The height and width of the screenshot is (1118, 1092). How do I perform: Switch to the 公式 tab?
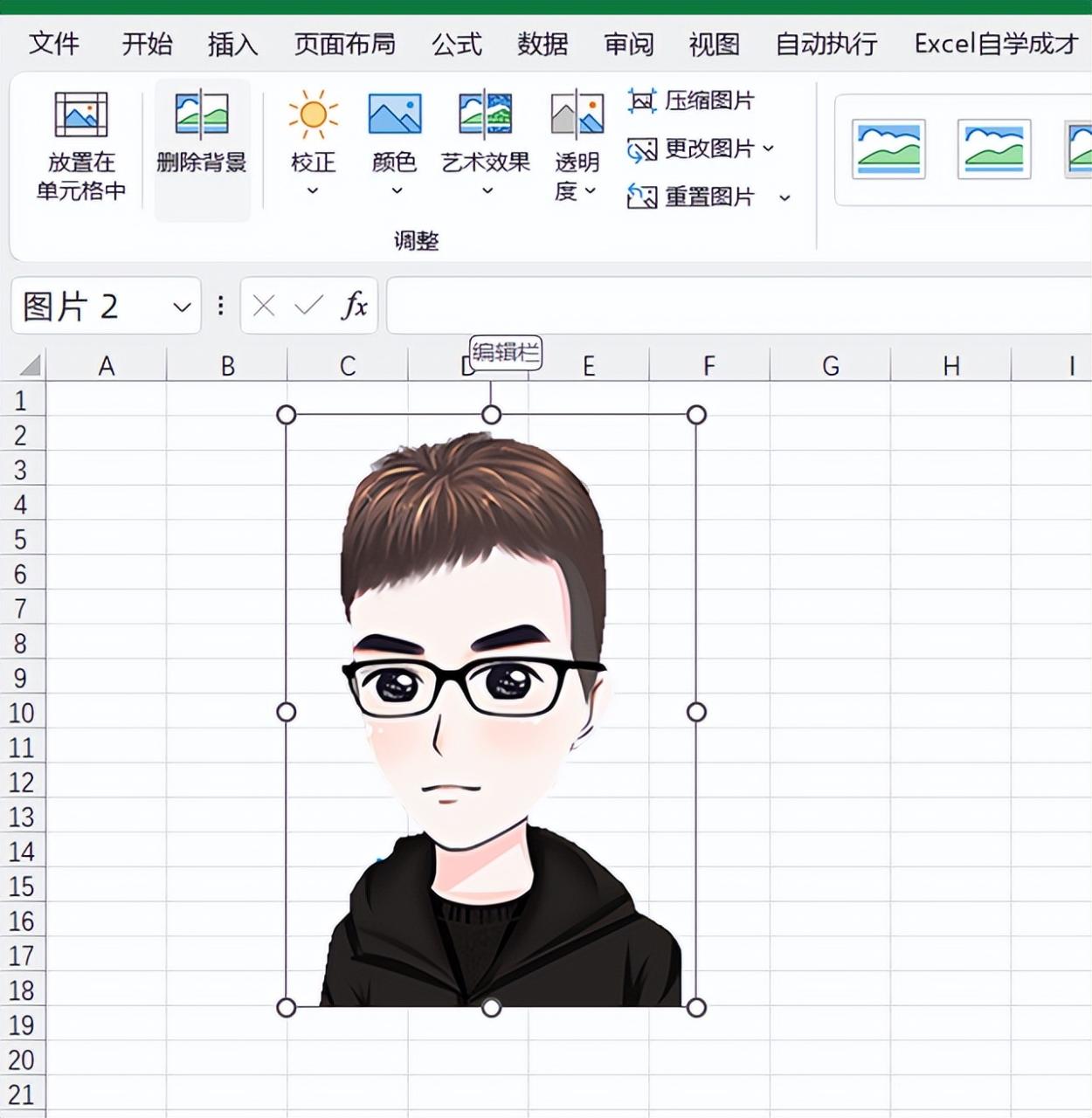point(456,44)
